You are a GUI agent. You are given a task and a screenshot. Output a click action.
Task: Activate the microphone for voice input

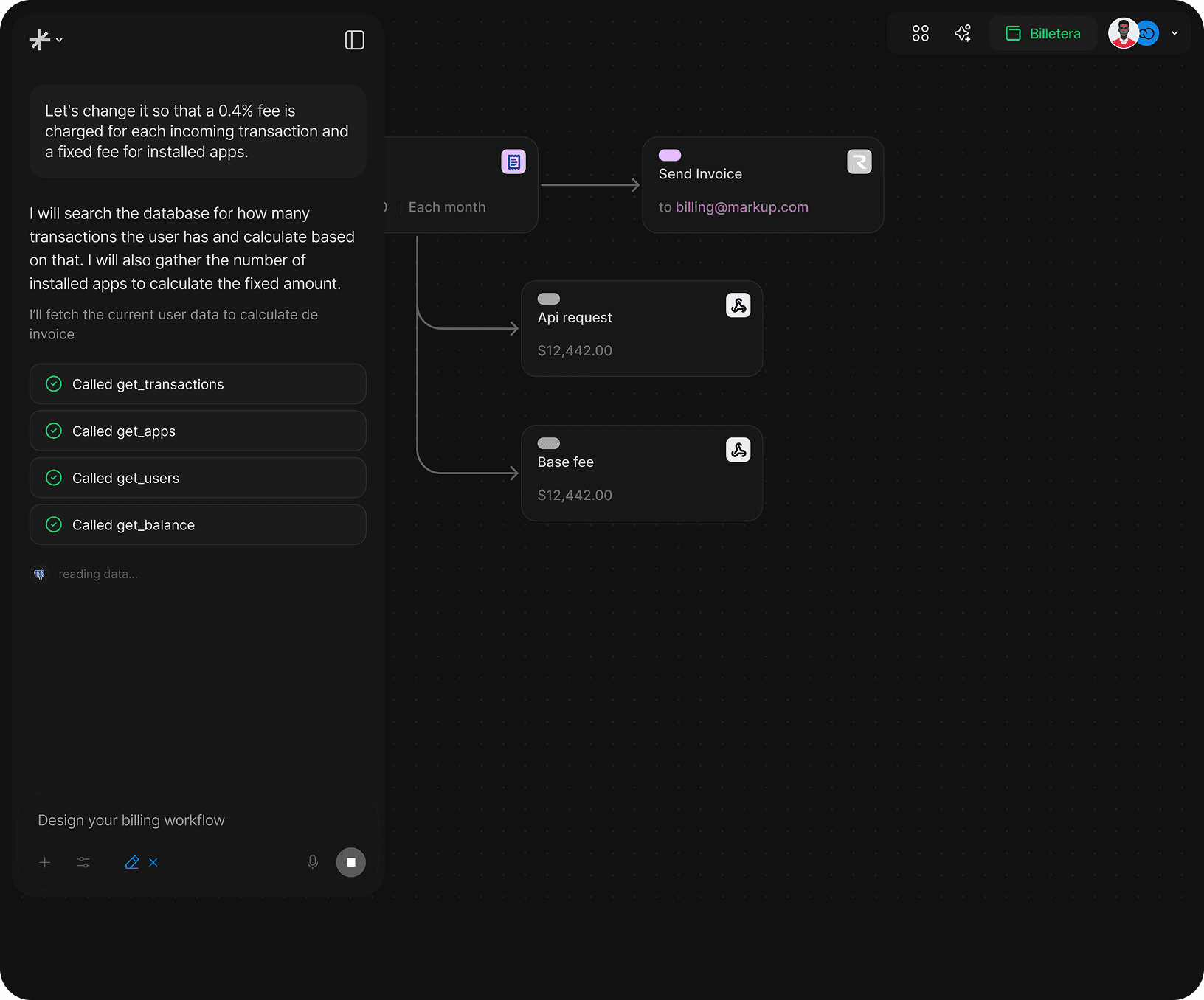312,861
